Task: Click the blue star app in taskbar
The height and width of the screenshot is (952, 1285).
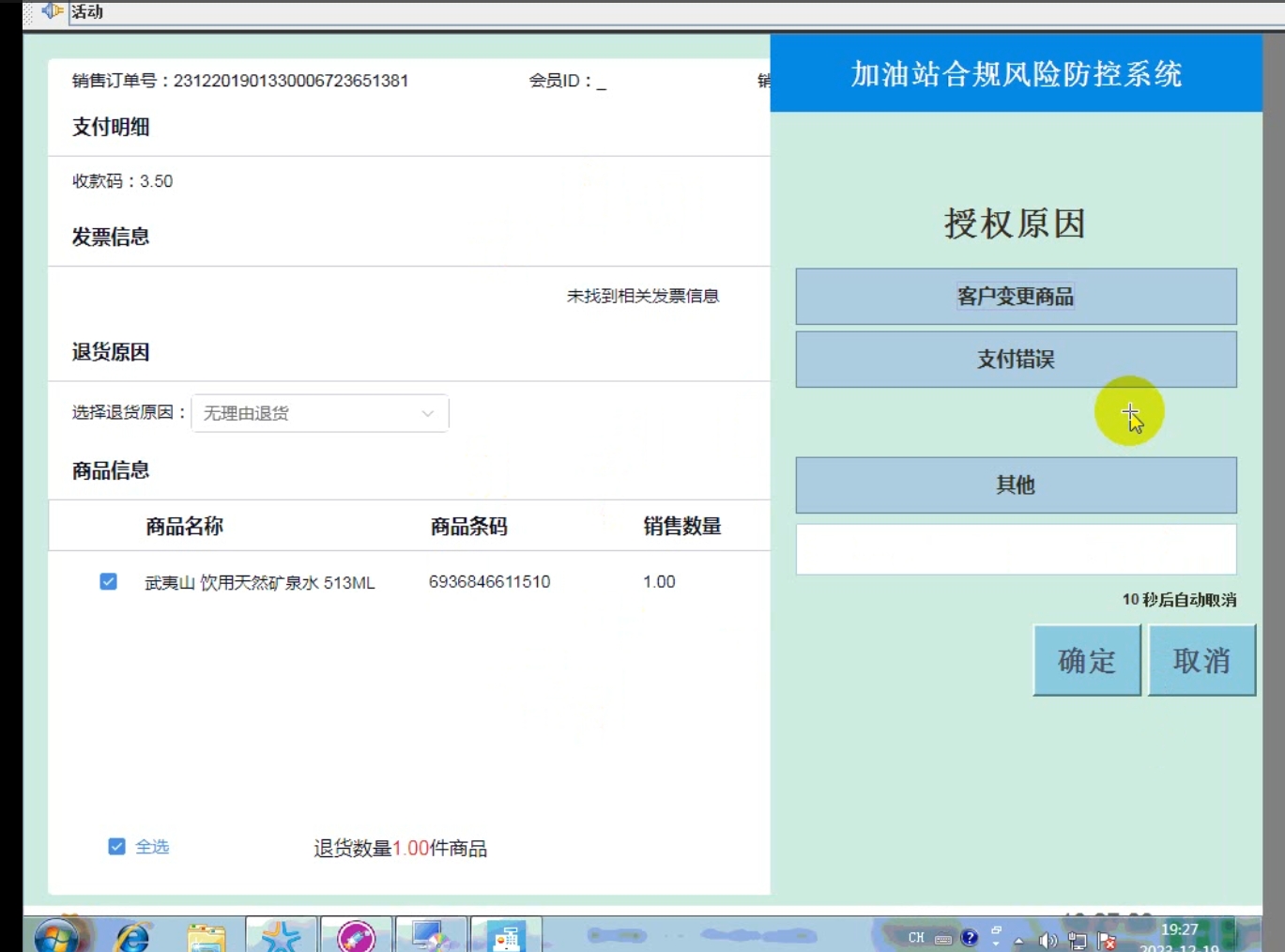Action: 281,937
